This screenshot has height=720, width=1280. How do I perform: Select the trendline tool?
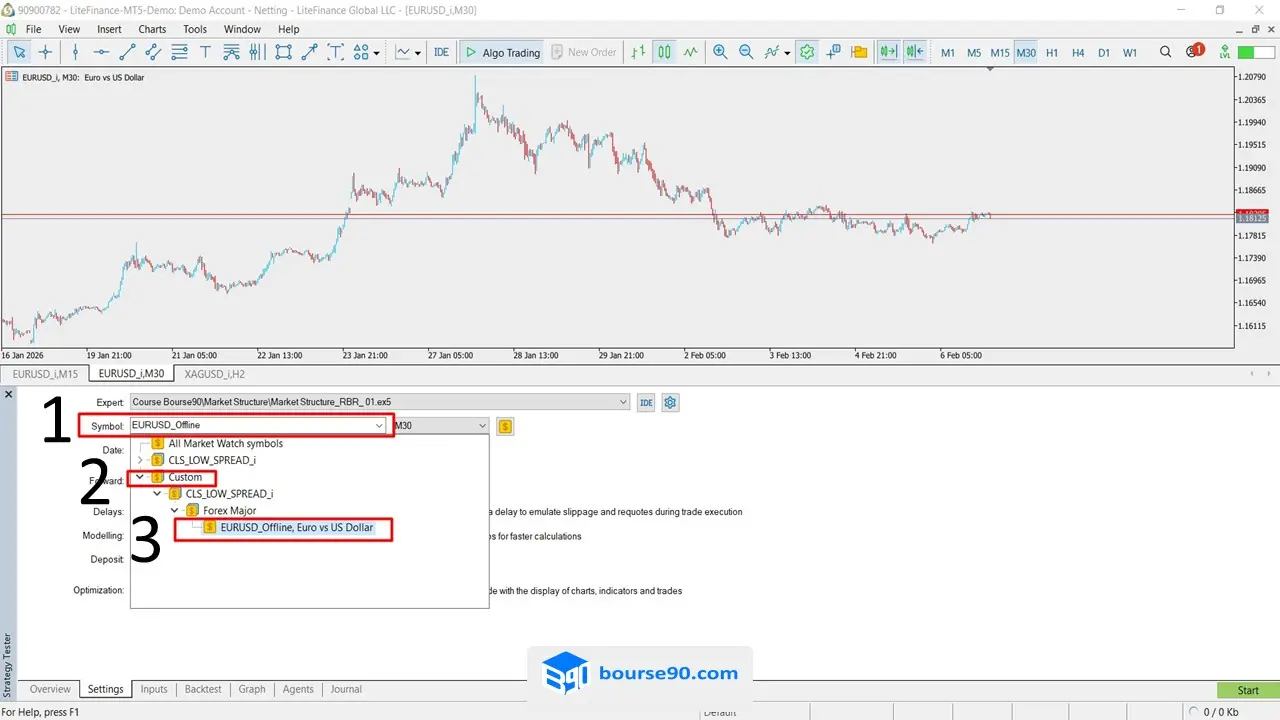[127, 52]
